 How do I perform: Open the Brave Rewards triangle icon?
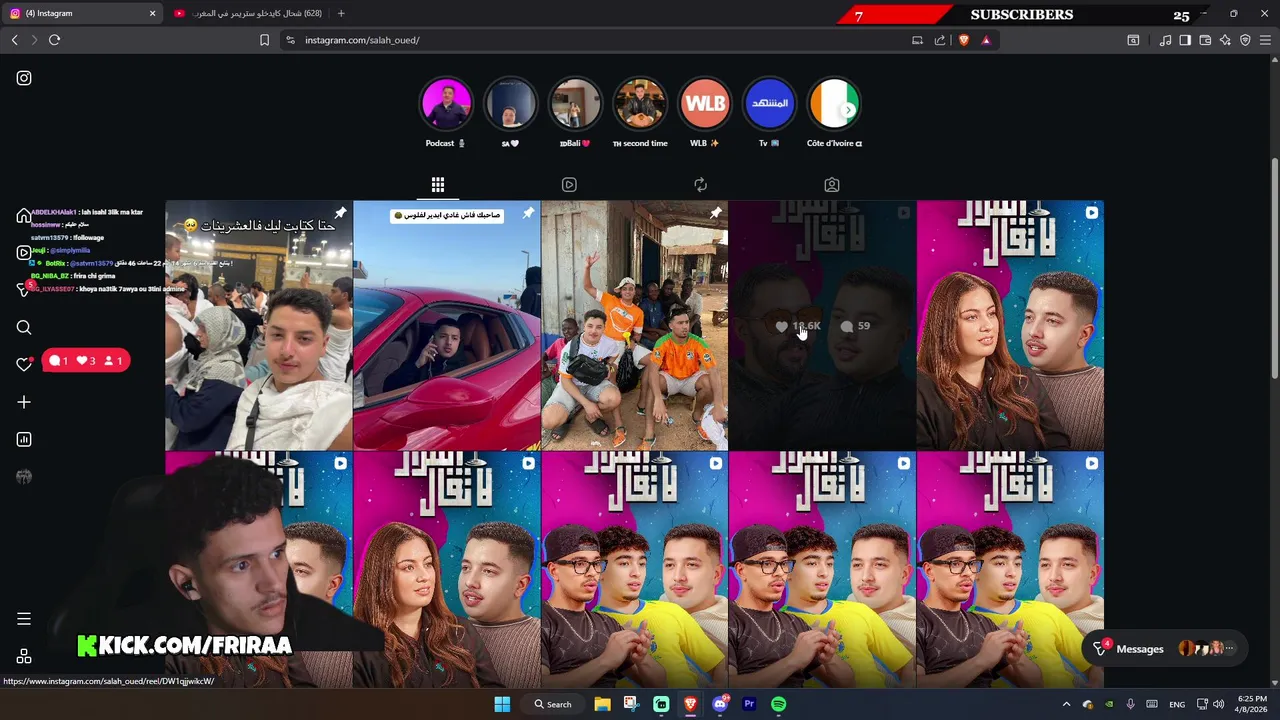[986, 40]
